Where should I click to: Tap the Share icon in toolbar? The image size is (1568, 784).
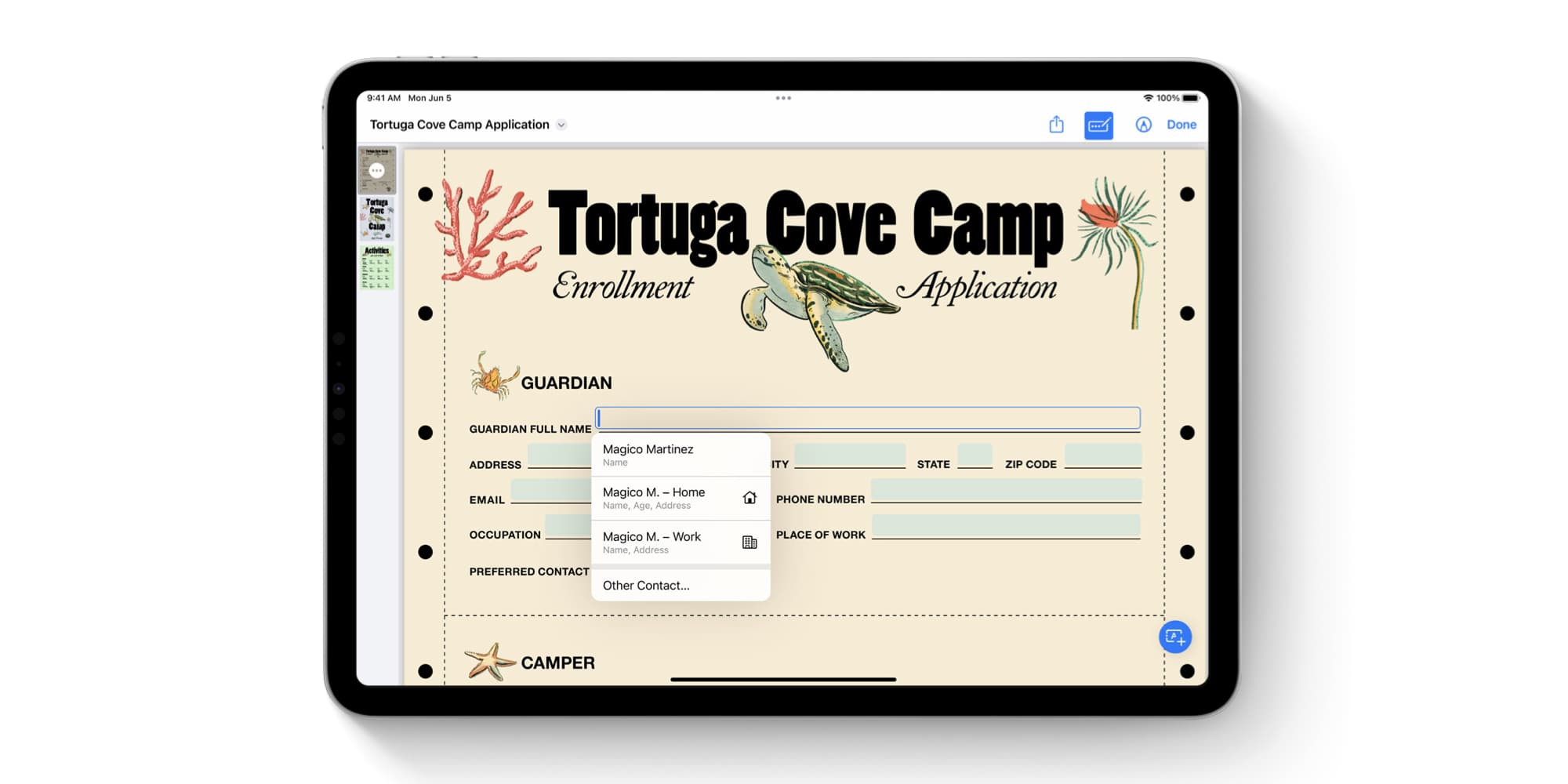point(1056,125)
